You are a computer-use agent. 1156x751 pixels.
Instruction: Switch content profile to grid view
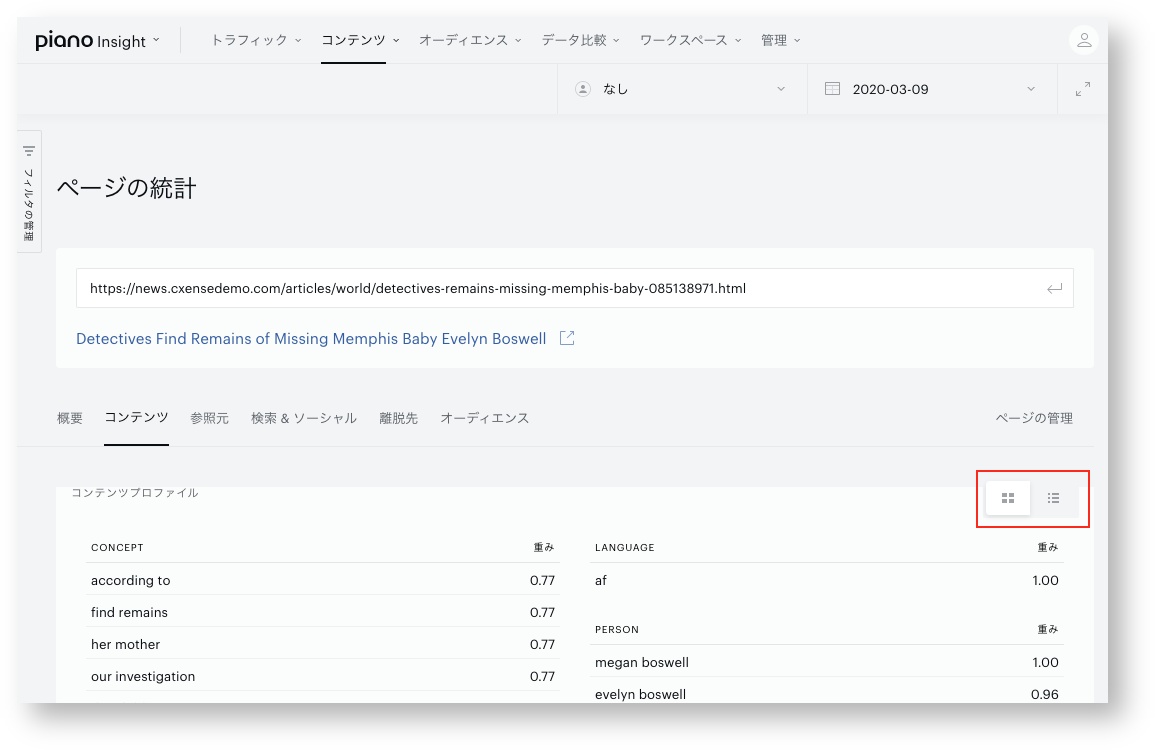coord(1008,498)
